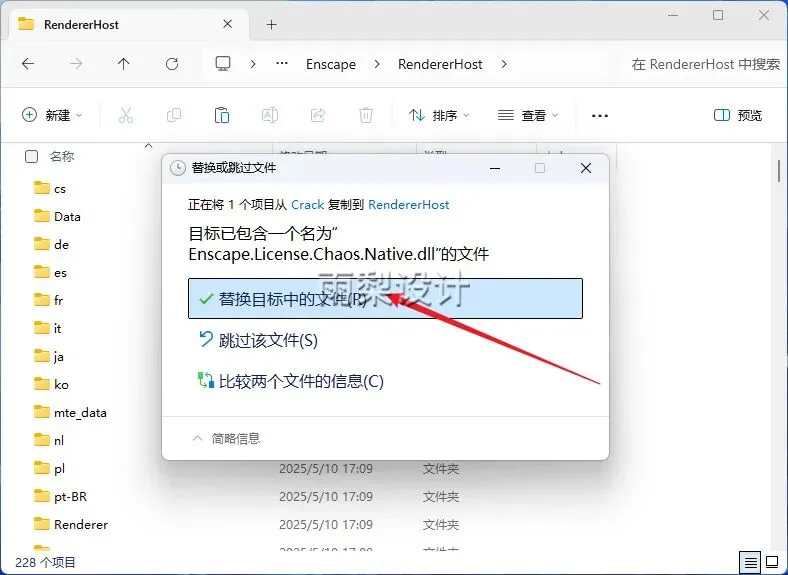Click the RendererHost destination link in dialog
The image size is (788, 575).
(x=409, y=205)
